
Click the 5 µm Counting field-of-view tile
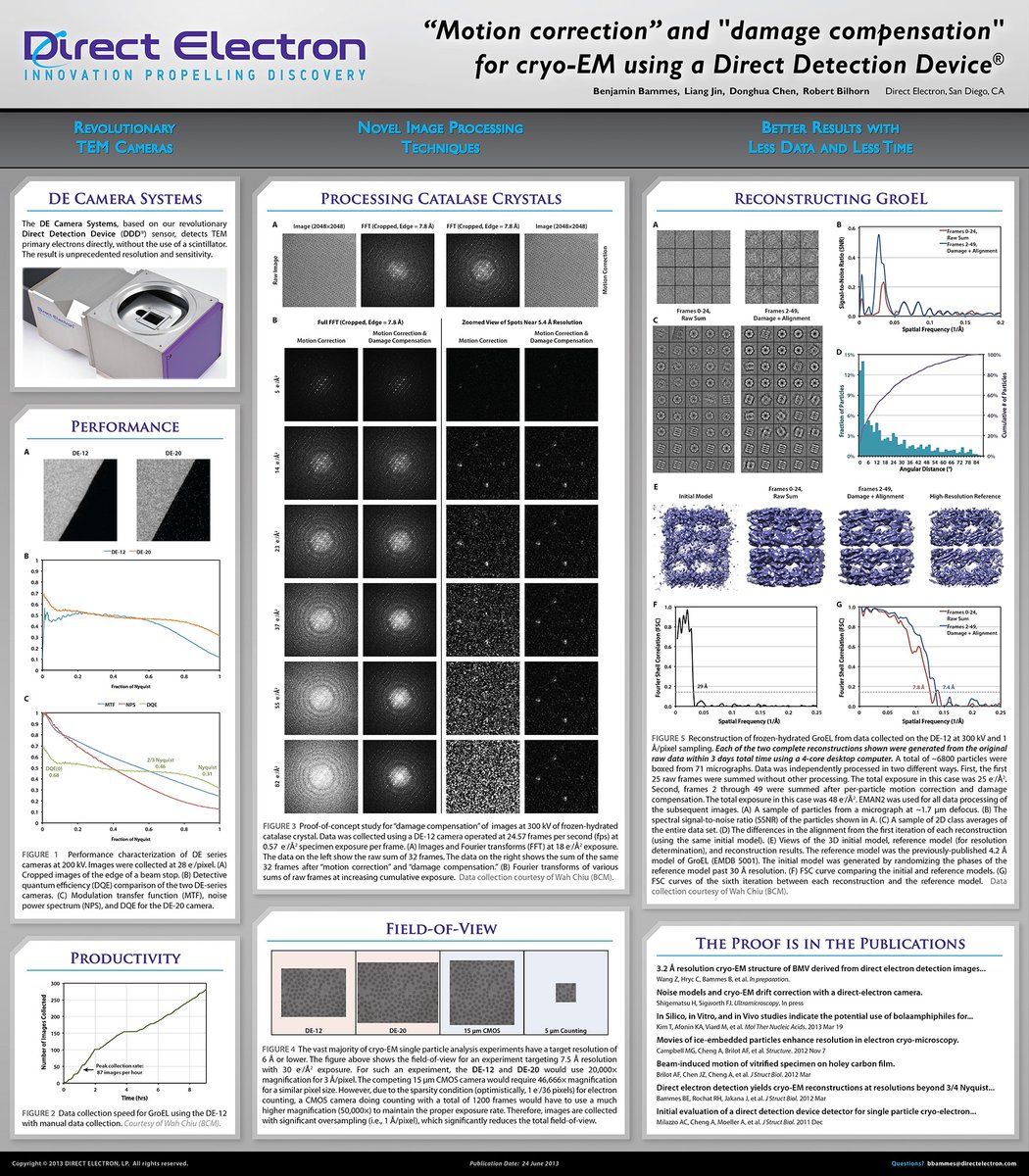[567, 994]
